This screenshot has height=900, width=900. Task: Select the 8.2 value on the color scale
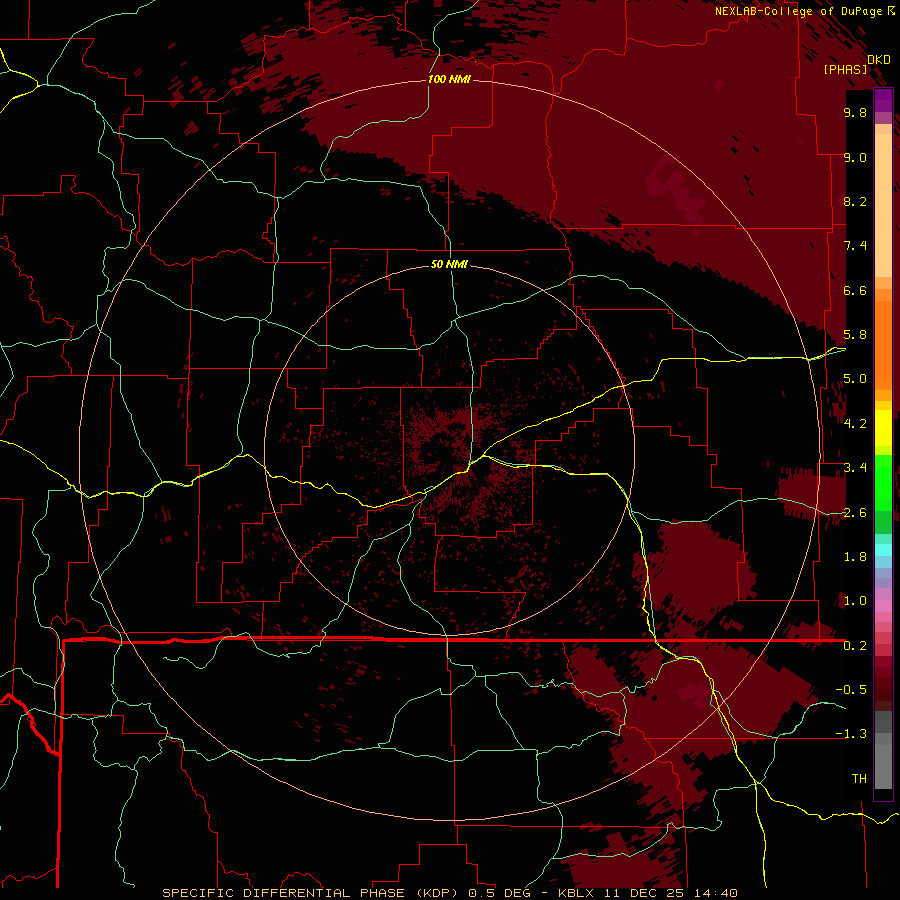[x=855, y=201]
